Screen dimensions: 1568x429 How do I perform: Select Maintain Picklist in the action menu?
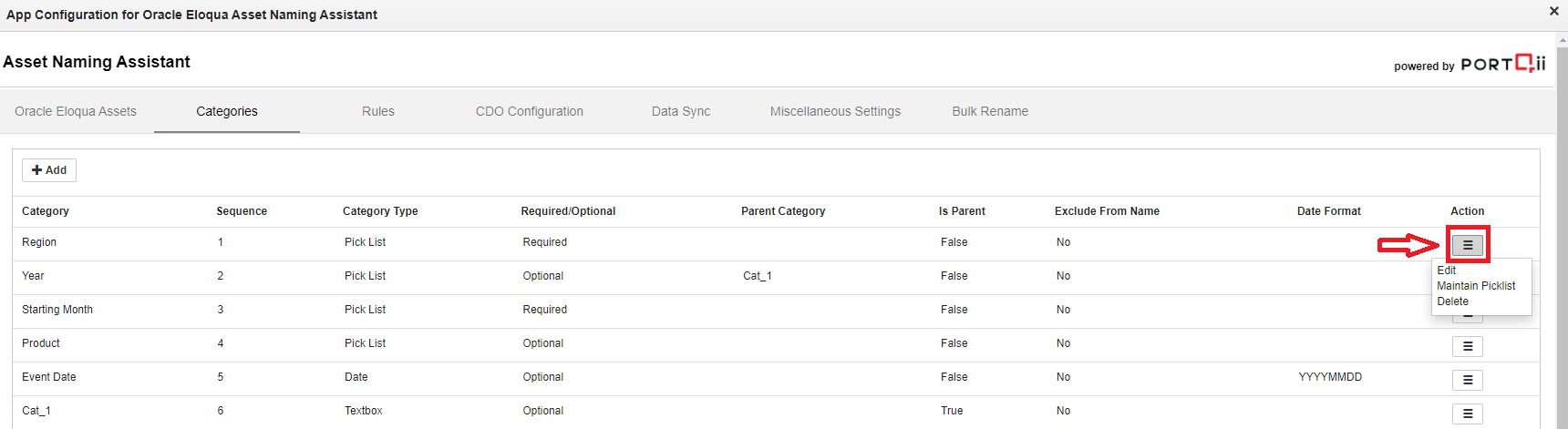pos(1476,286)
